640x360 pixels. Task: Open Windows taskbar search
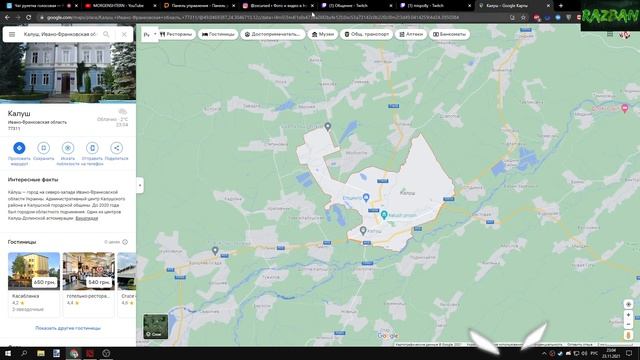[24, 353]
